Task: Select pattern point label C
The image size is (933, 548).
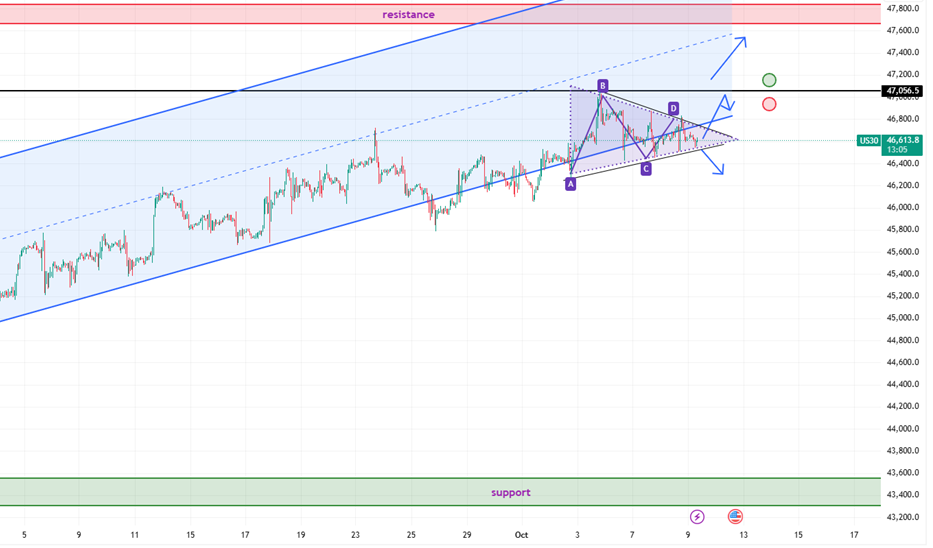Action: pyautogui.click(x=646, y=169)
